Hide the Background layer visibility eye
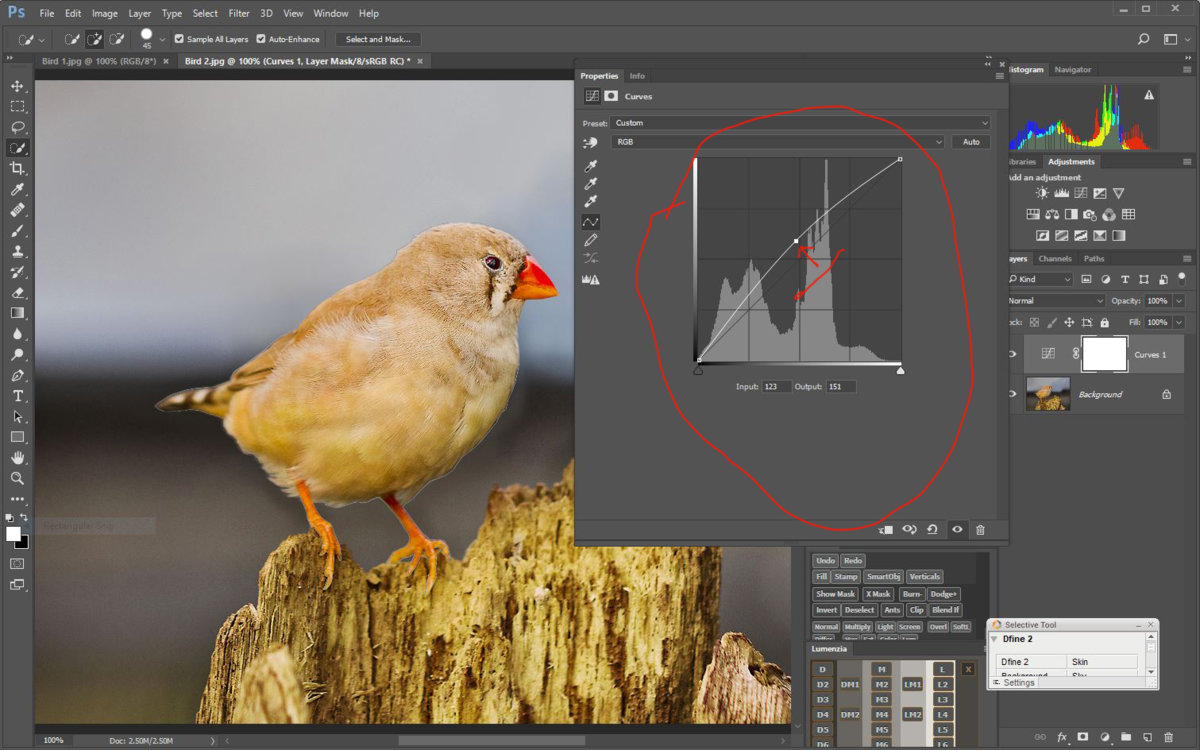Screen dimensions: 1200x750 click(1012, 394)
